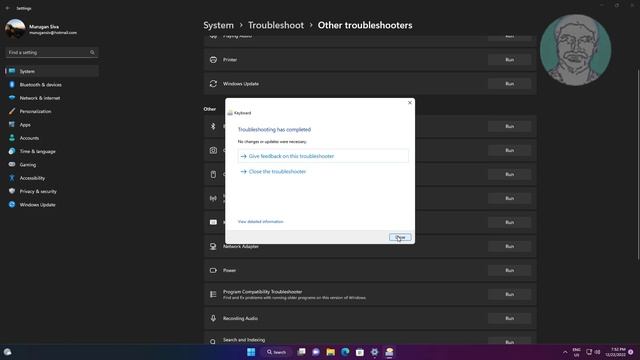Viewport: 640px width, 360px height.
Task: Click the ENG language indicator
Action: coord(576,352)
